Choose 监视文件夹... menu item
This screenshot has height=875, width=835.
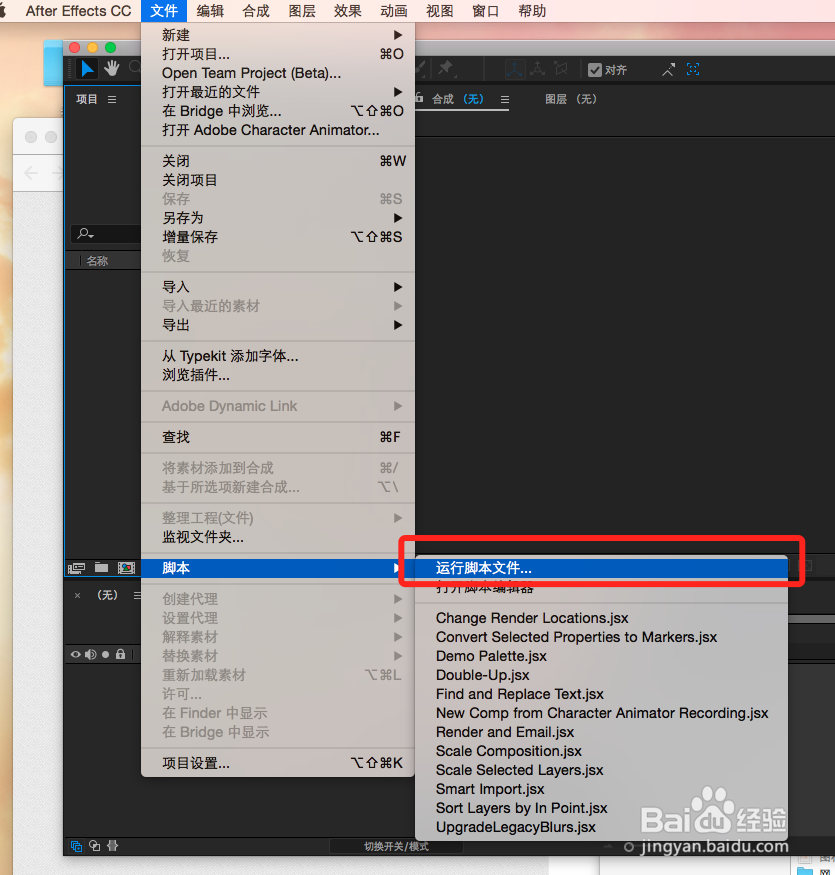click(x=278, y=537)
